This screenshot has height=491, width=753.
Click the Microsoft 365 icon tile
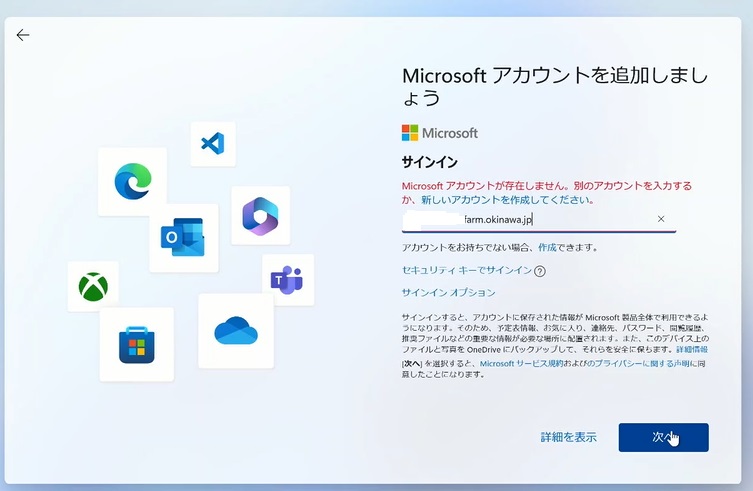(x=260, y=215)
